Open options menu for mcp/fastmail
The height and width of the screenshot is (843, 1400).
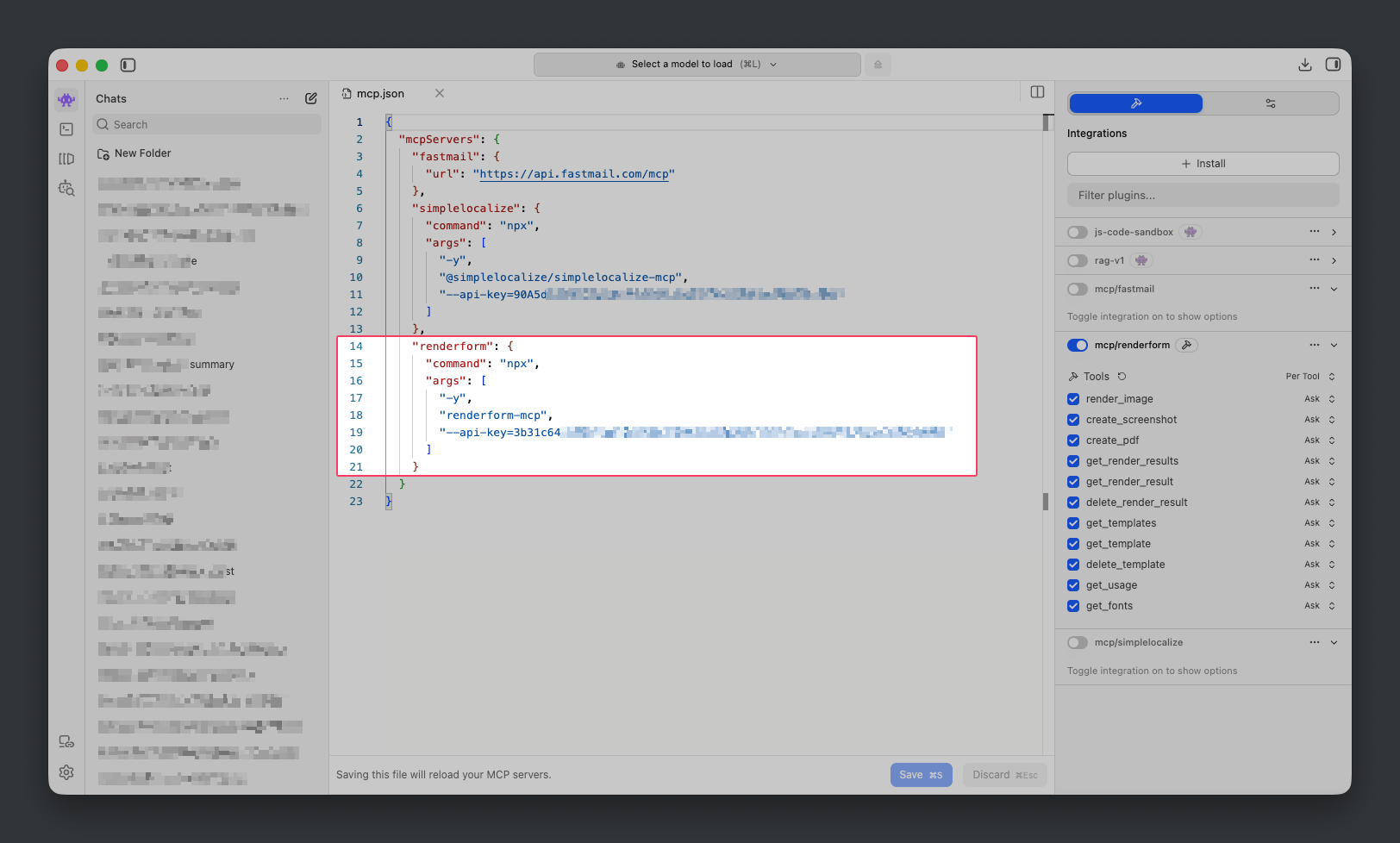click(x=1315, y=288)
